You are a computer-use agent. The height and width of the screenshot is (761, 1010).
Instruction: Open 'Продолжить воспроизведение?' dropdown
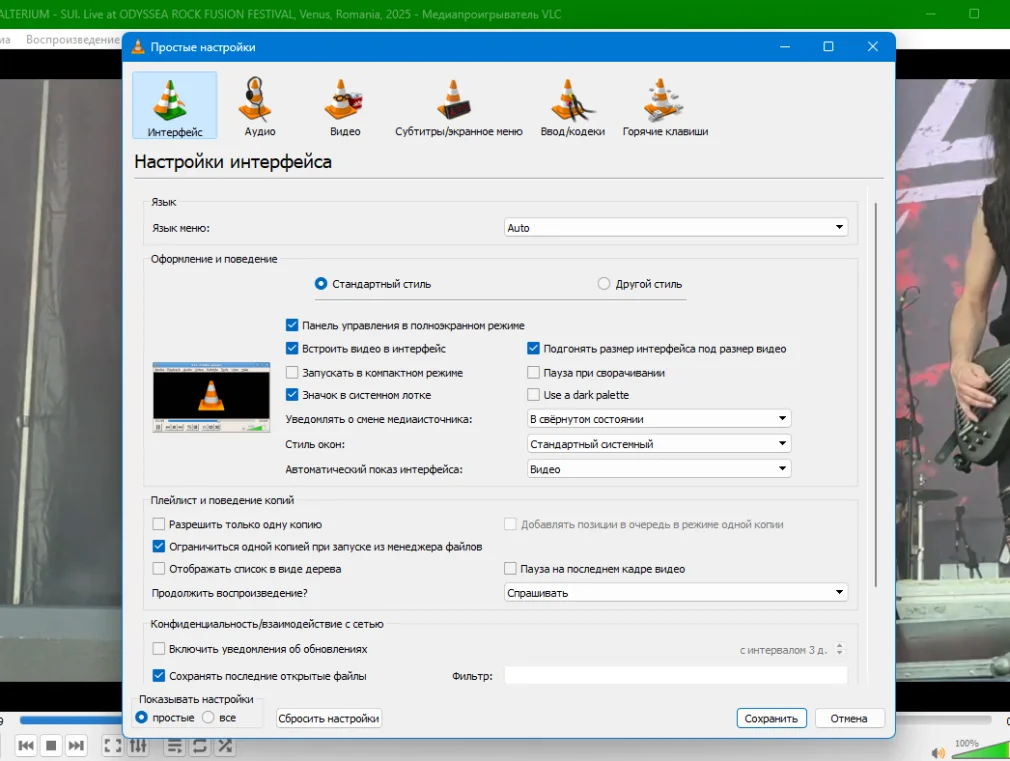[676, 593]
